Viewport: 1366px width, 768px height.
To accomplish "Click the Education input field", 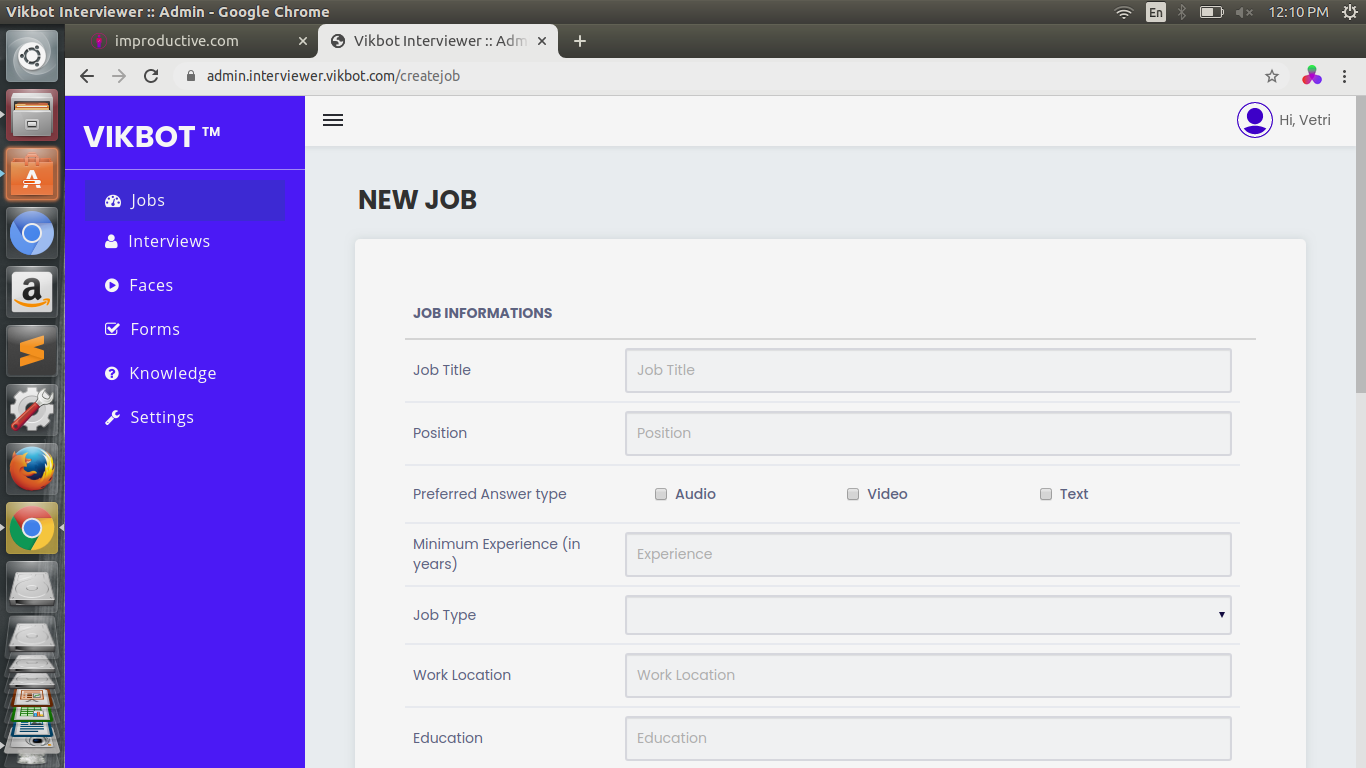I will [928, 738].
